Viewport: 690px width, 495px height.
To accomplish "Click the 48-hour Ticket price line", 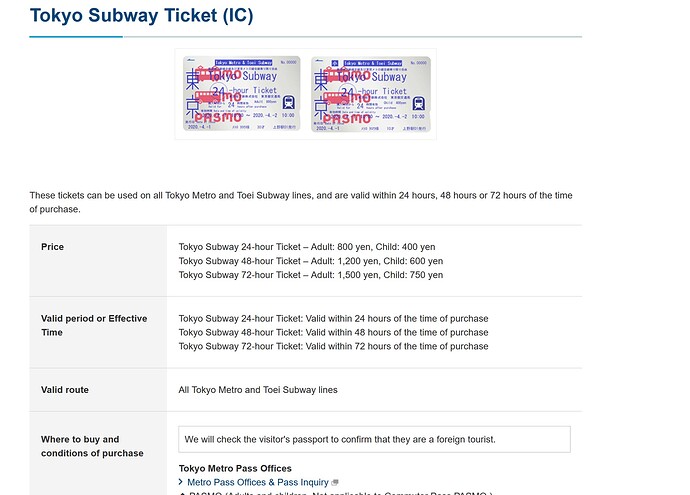I will (x=309, y=261).
